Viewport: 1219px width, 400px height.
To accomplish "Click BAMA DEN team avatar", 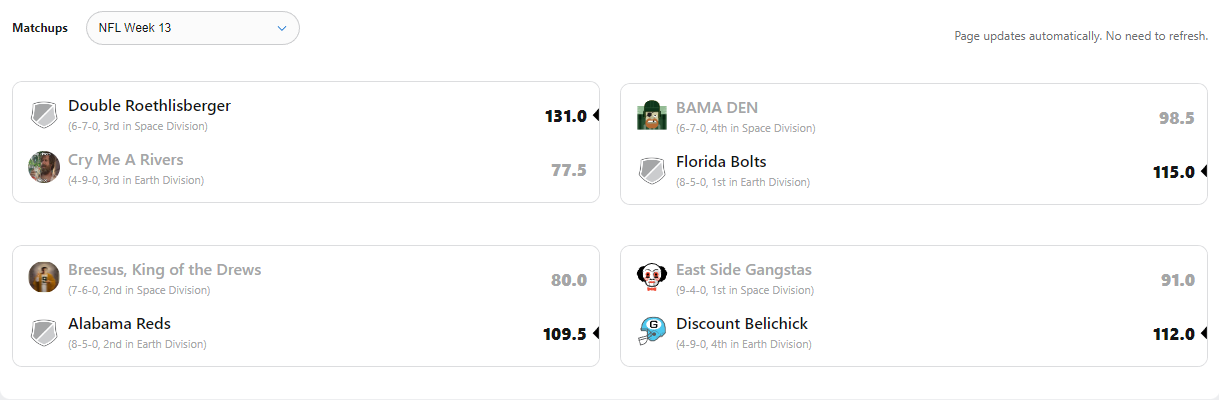I will pos(652,115).
